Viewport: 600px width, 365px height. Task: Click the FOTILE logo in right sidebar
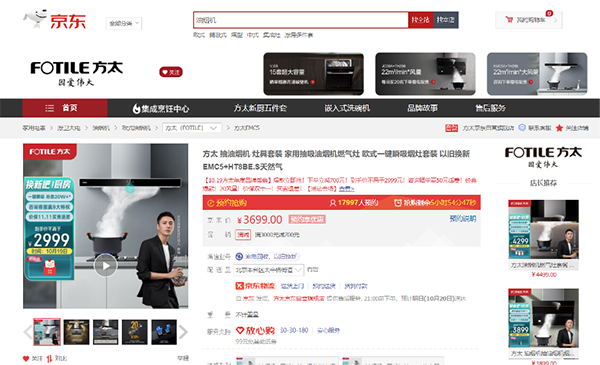[x=543, y=157]
